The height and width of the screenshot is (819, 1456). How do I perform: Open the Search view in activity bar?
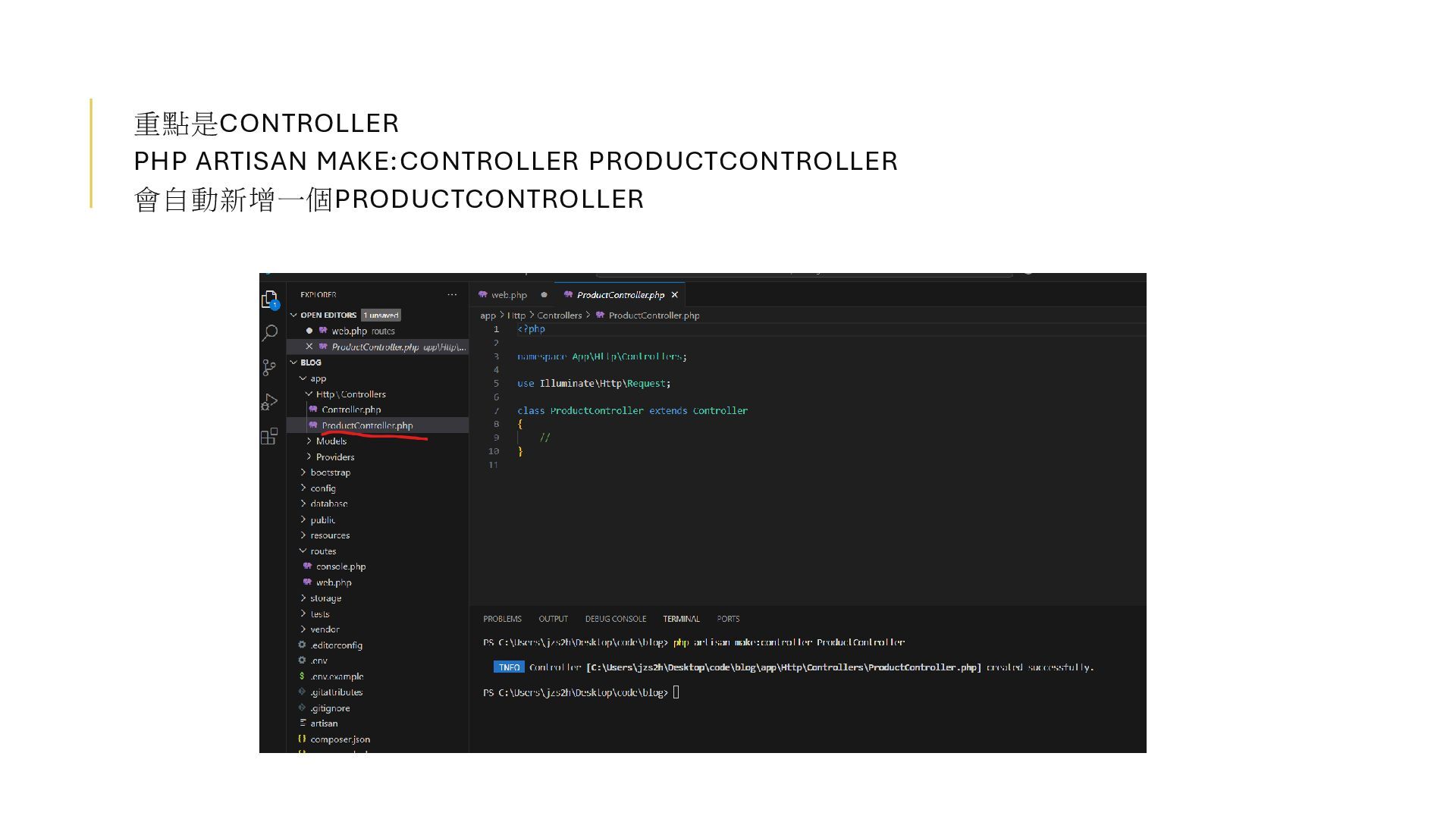click(x=270, y=333)
